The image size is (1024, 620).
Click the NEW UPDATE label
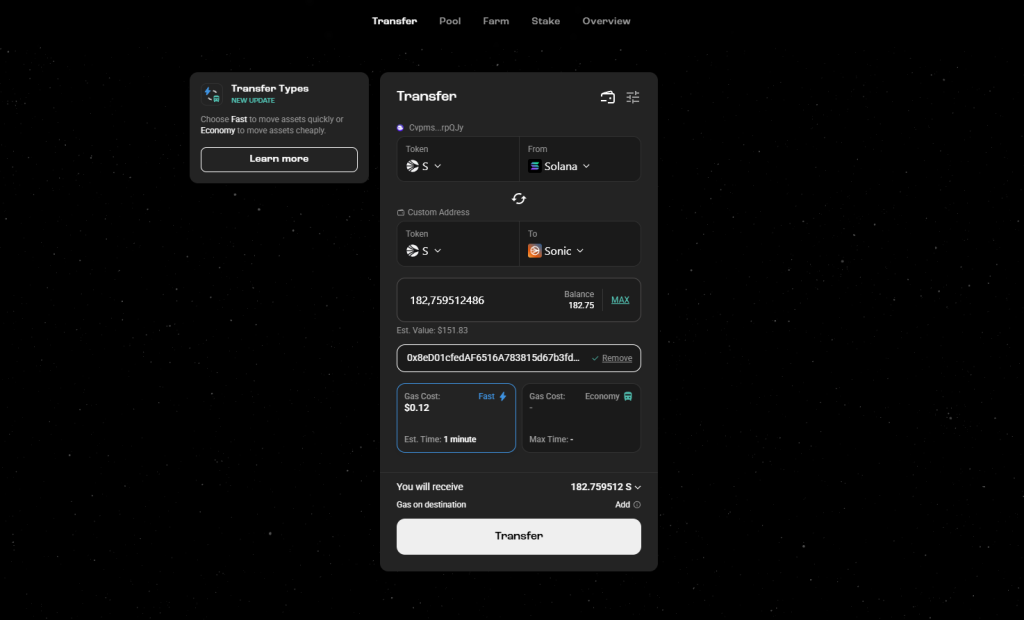coord(253,101)
